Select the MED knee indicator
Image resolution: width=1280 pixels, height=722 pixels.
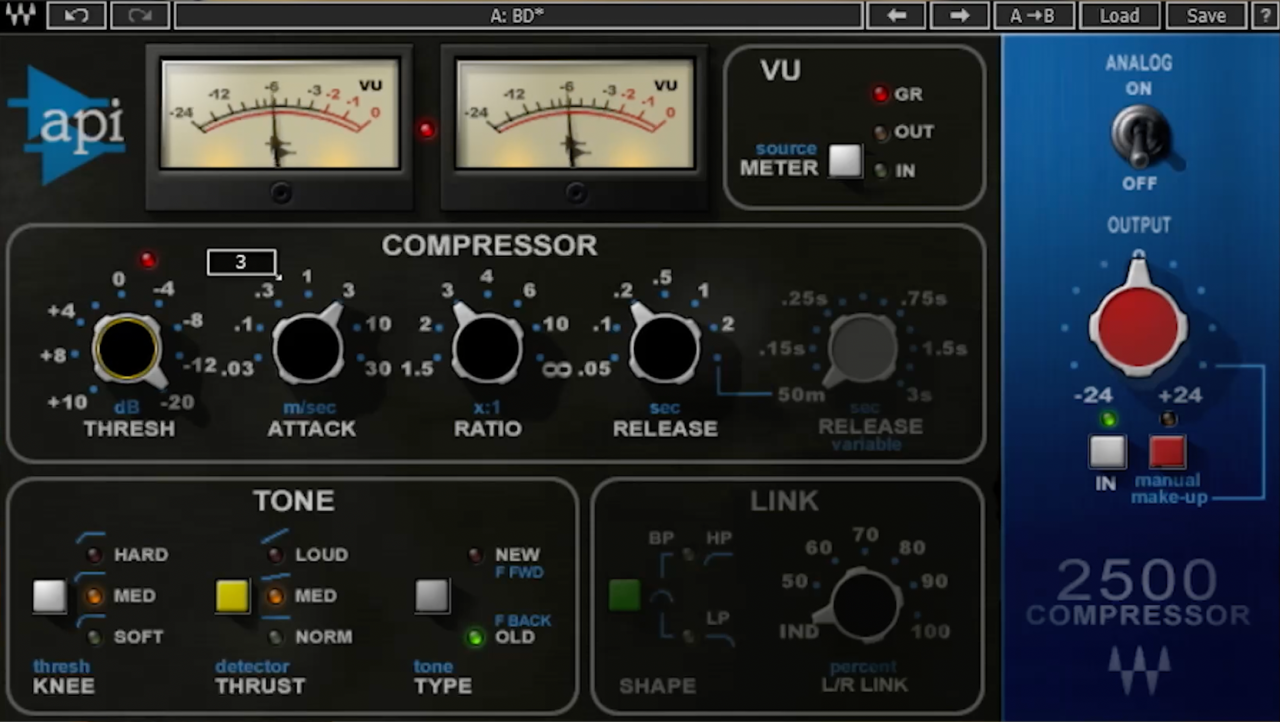tap(95, 596)
